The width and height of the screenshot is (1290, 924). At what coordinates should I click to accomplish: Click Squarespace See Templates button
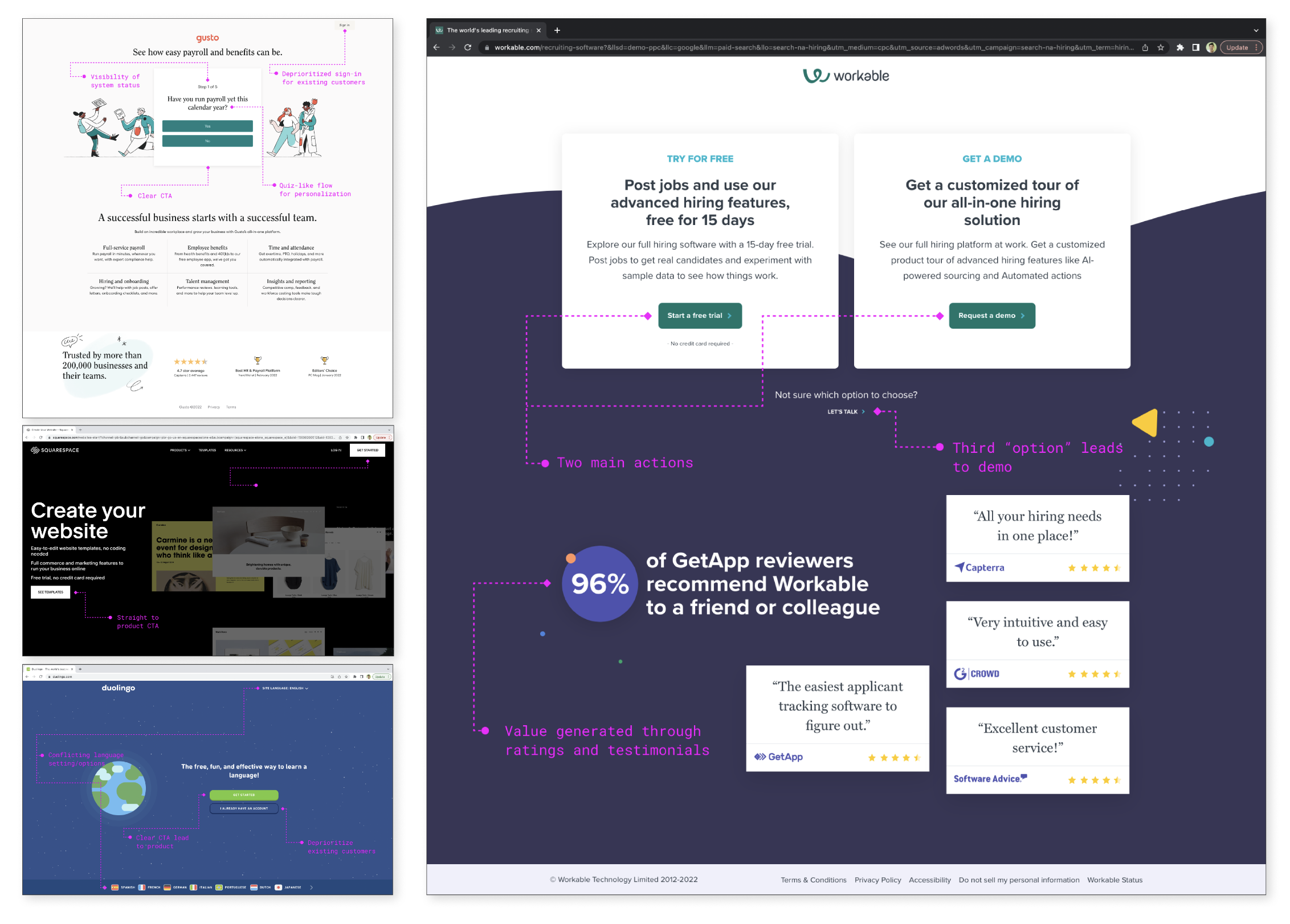[x=50, y=592]
